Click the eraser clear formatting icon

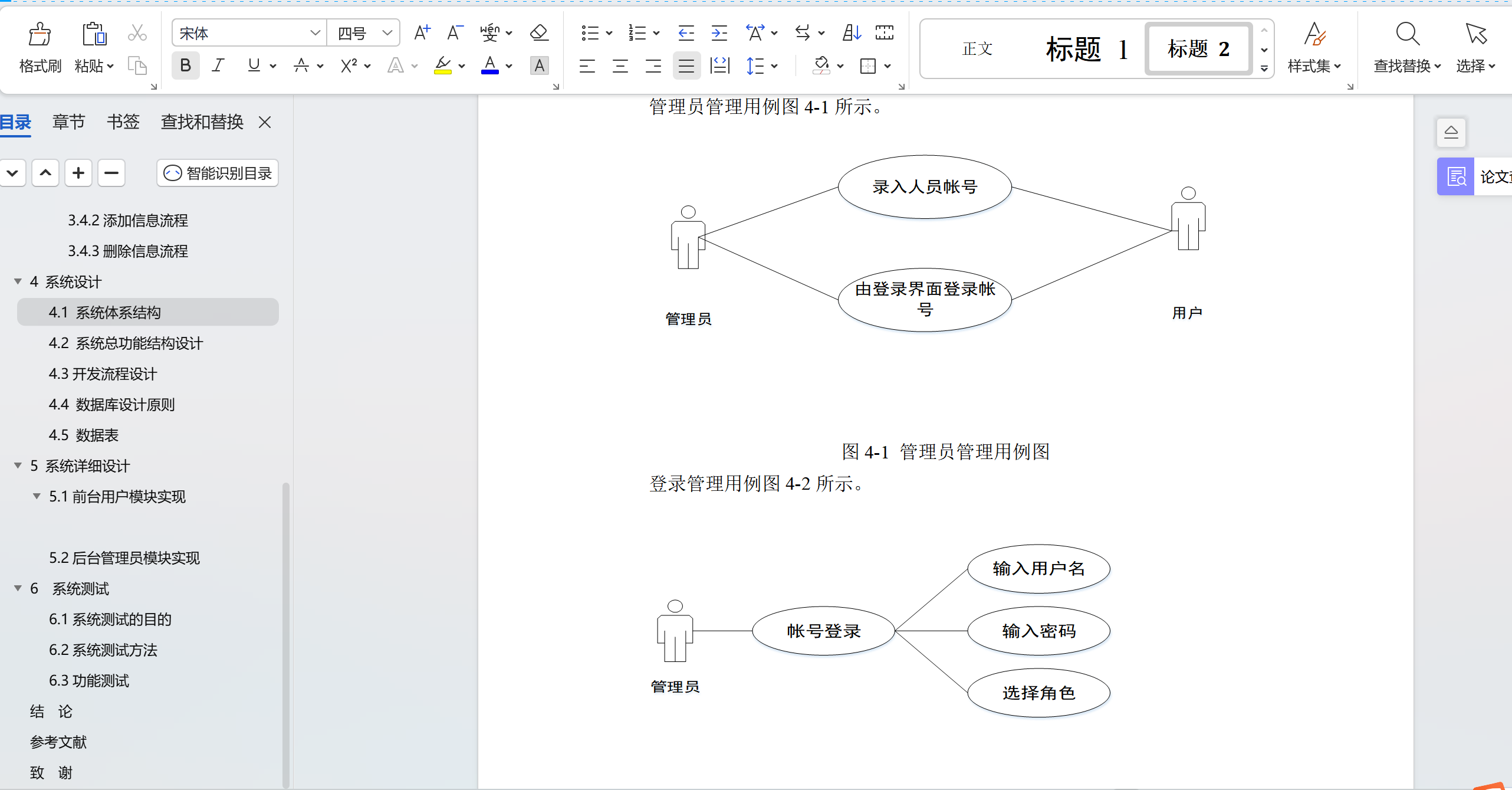(x=539, y=32)
